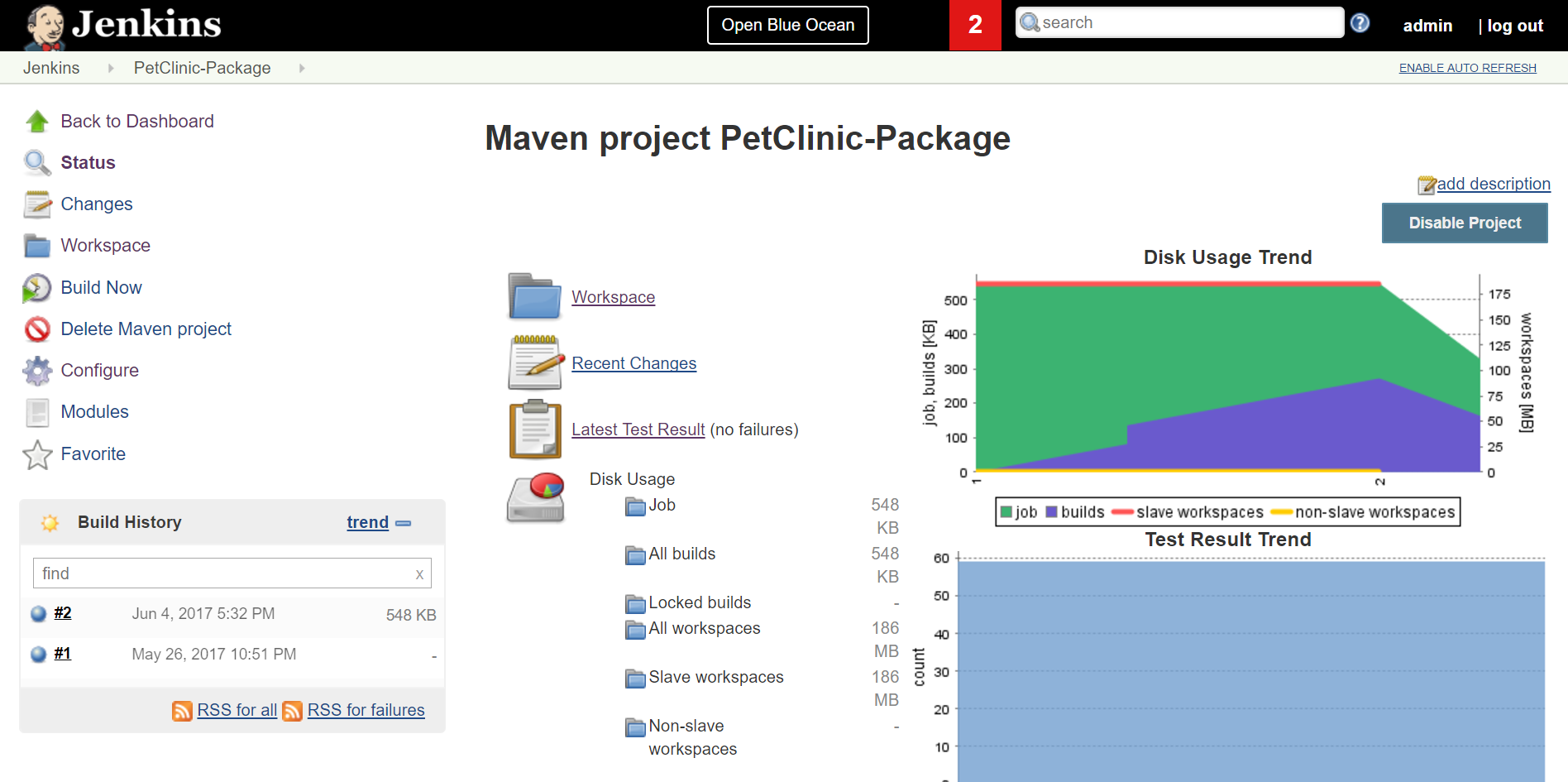Click the Back to Dashboard up-arrow icon
The height and width of the screenshot is (782, 1568).
[37, 122]
